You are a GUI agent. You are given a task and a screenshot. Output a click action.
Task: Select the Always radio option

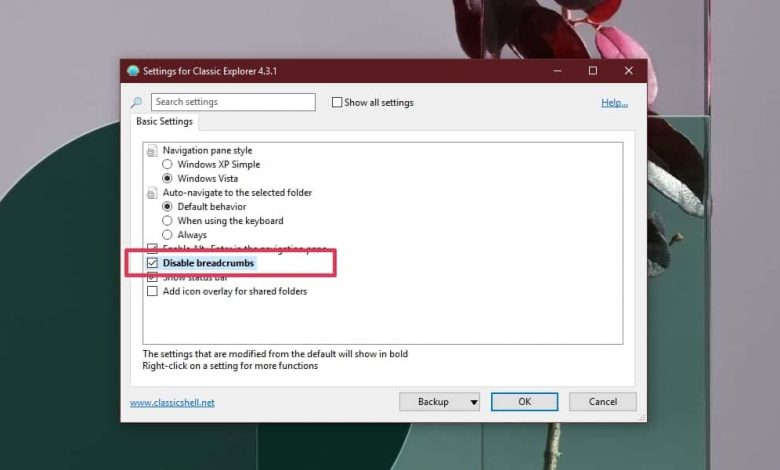coord(167,234)
